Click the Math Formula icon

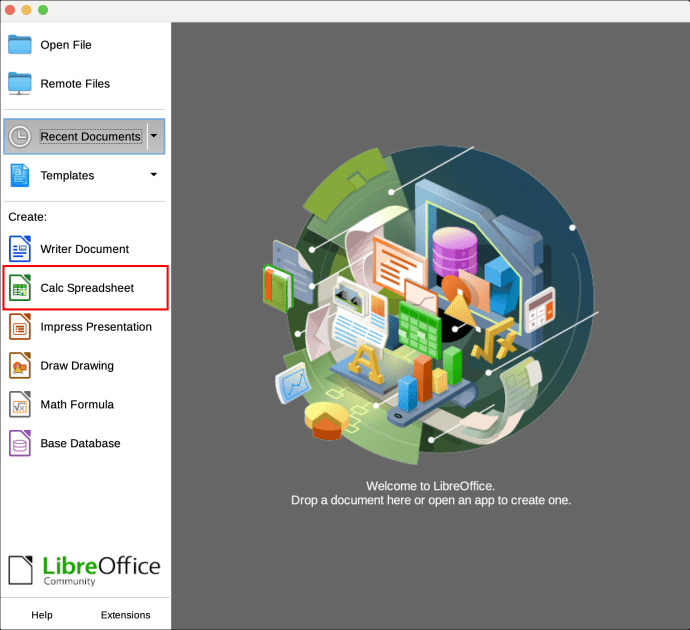[20, 404]
